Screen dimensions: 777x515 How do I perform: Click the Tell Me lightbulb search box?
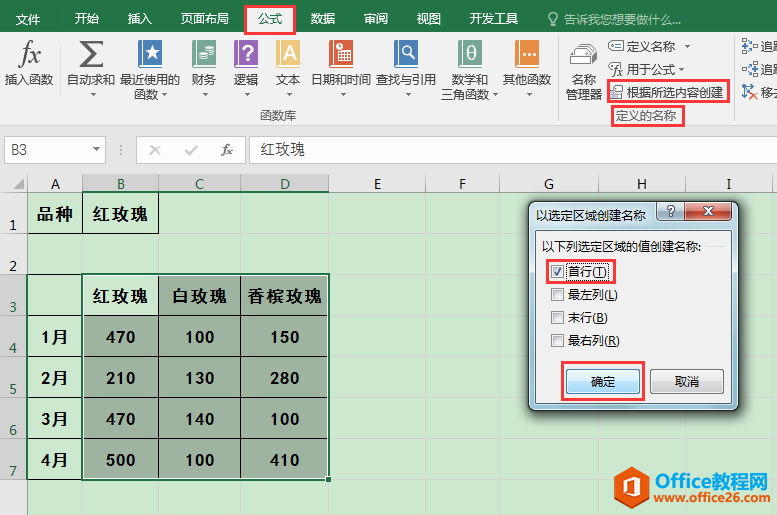[615, 19]
